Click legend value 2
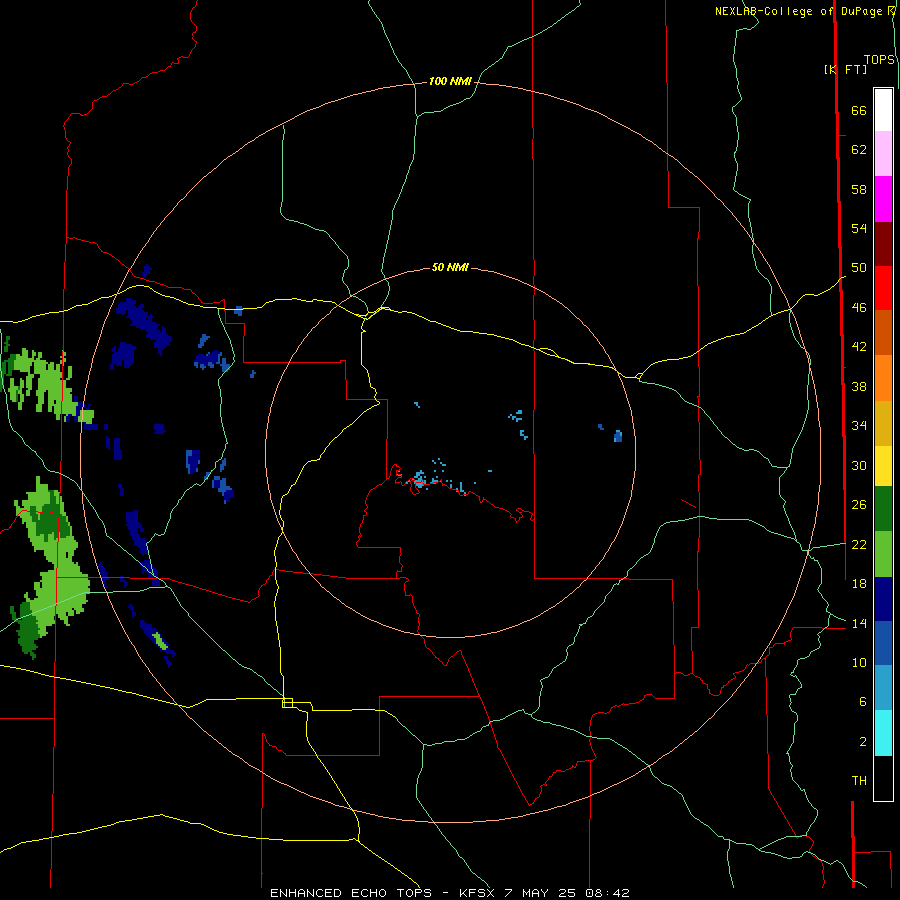Image resolution: width=900 pixels, height=900 pixels. click(x=862, y=742)
